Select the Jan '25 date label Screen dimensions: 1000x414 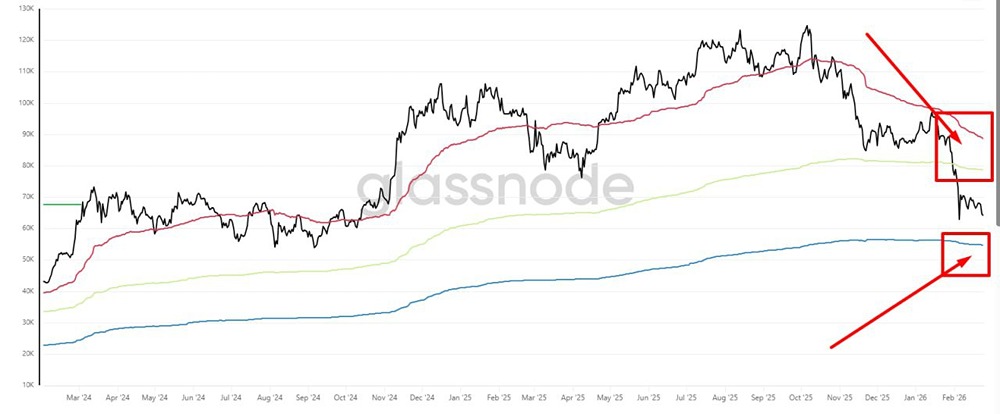pos(459,397)
